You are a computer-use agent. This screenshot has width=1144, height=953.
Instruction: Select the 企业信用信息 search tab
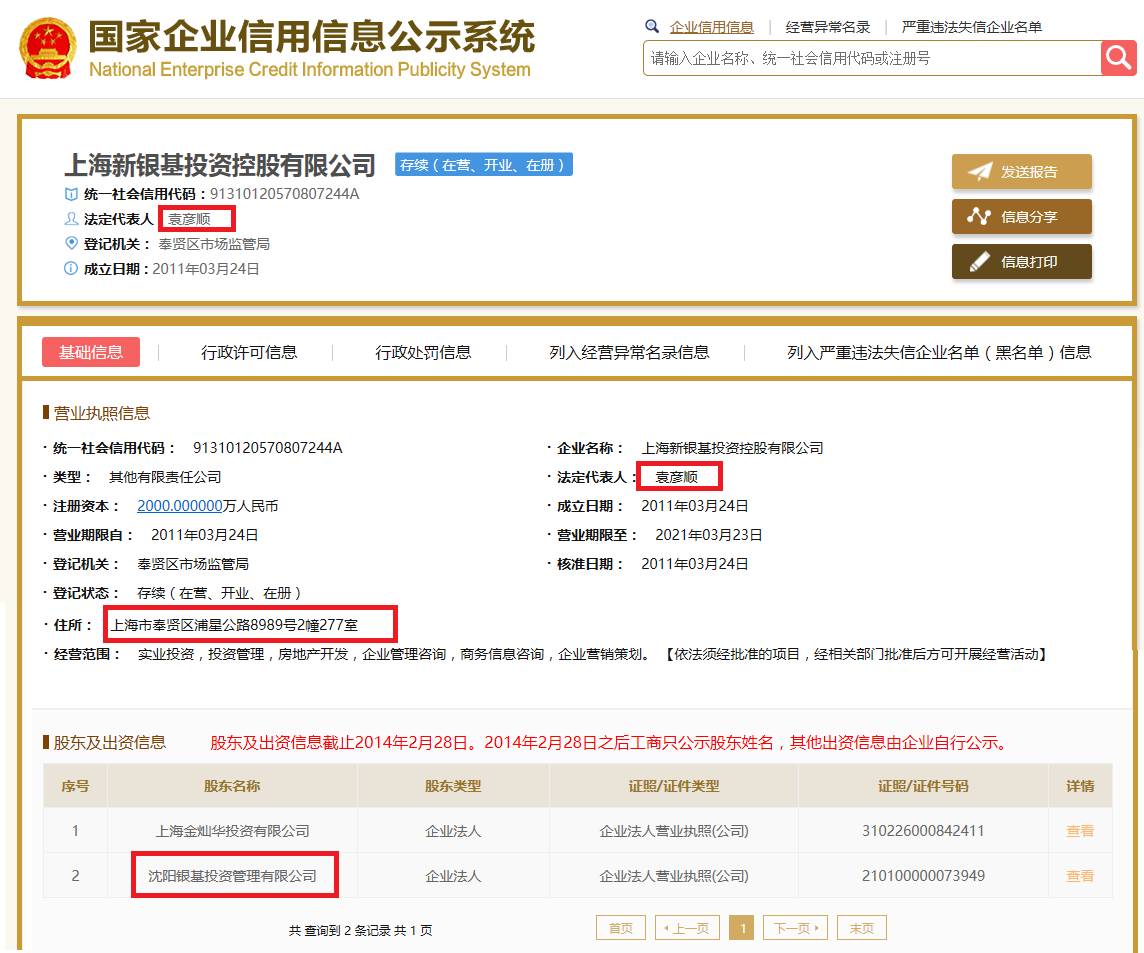711,27
